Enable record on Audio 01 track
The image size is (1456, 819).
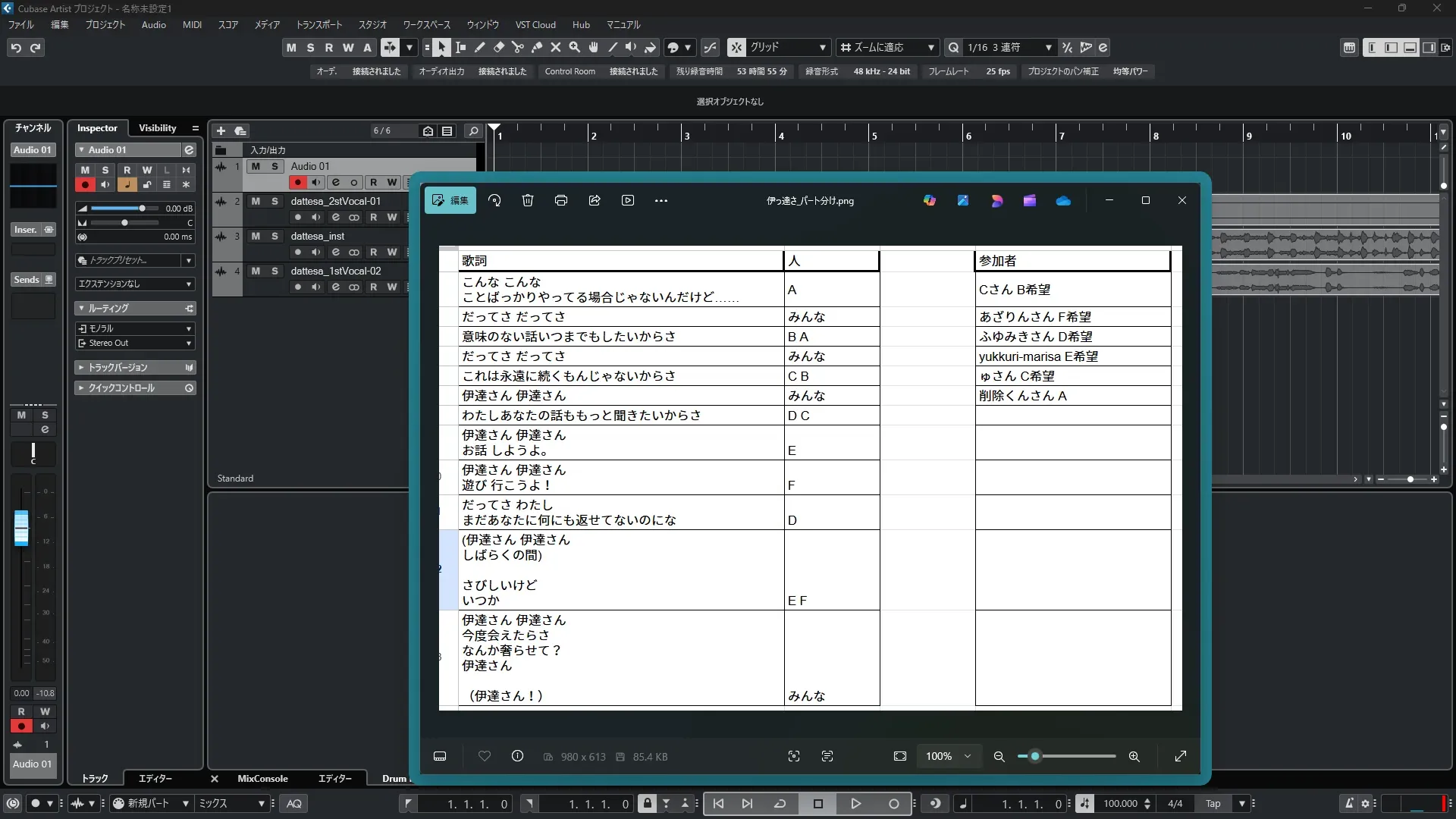297,183
